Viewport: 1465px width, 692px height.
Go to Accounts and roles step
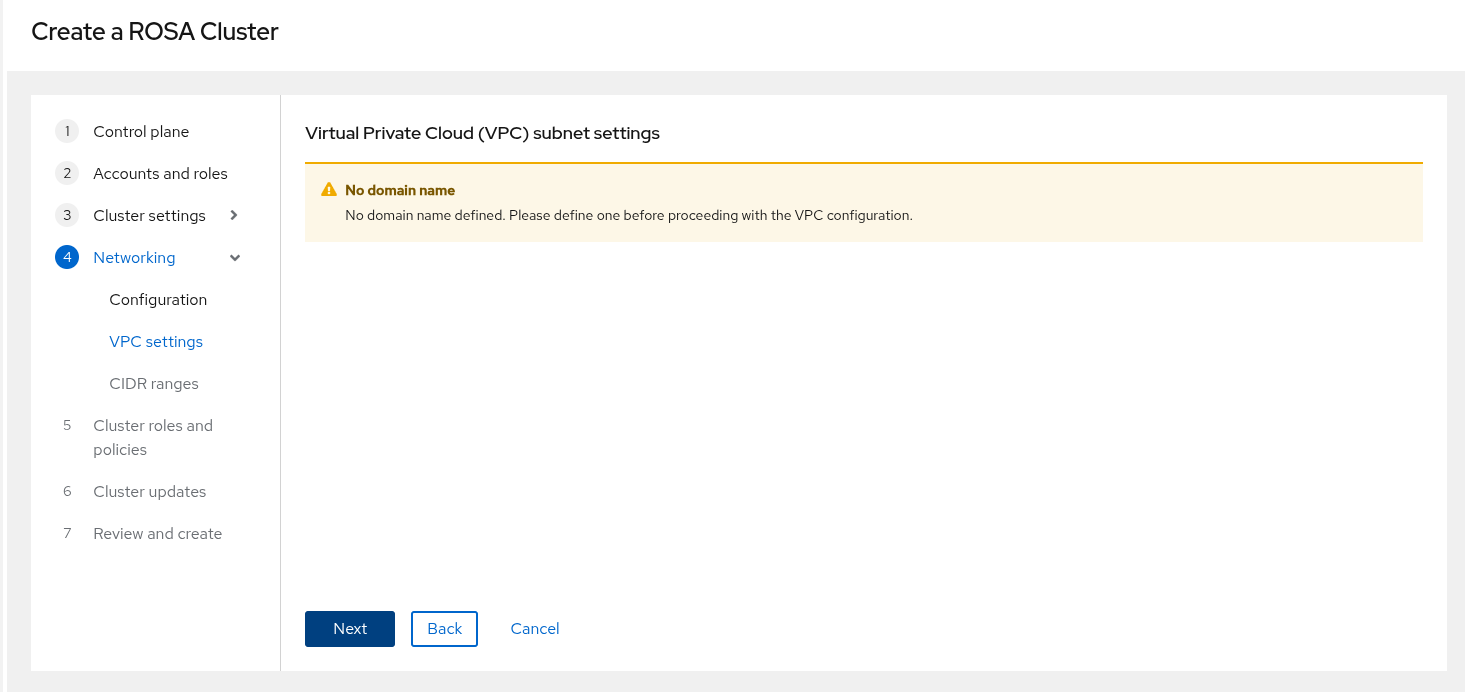click(160, 174)
